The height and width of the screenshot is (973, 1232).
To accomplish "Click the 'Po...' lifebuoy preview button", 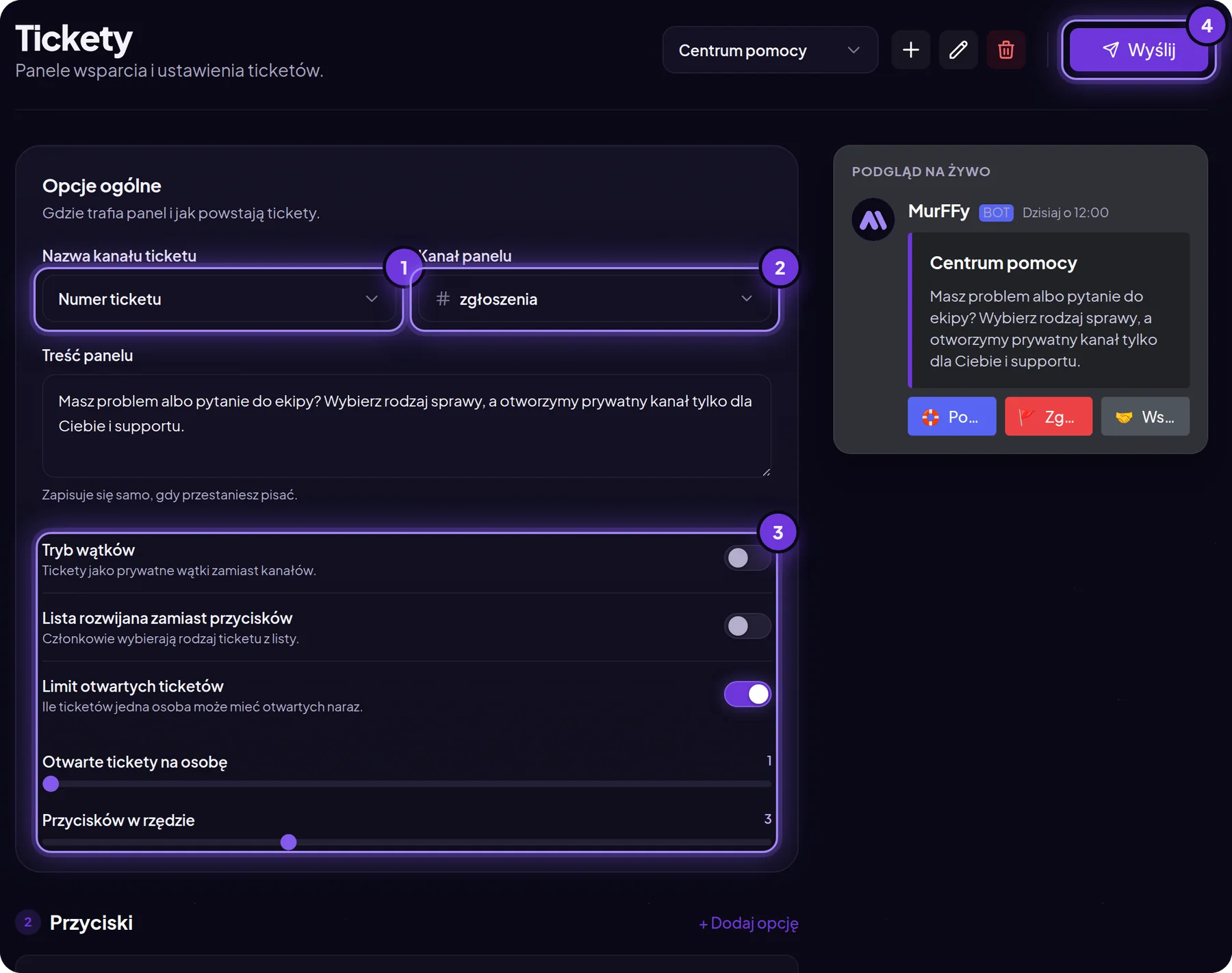I will (x=951, y=416).
